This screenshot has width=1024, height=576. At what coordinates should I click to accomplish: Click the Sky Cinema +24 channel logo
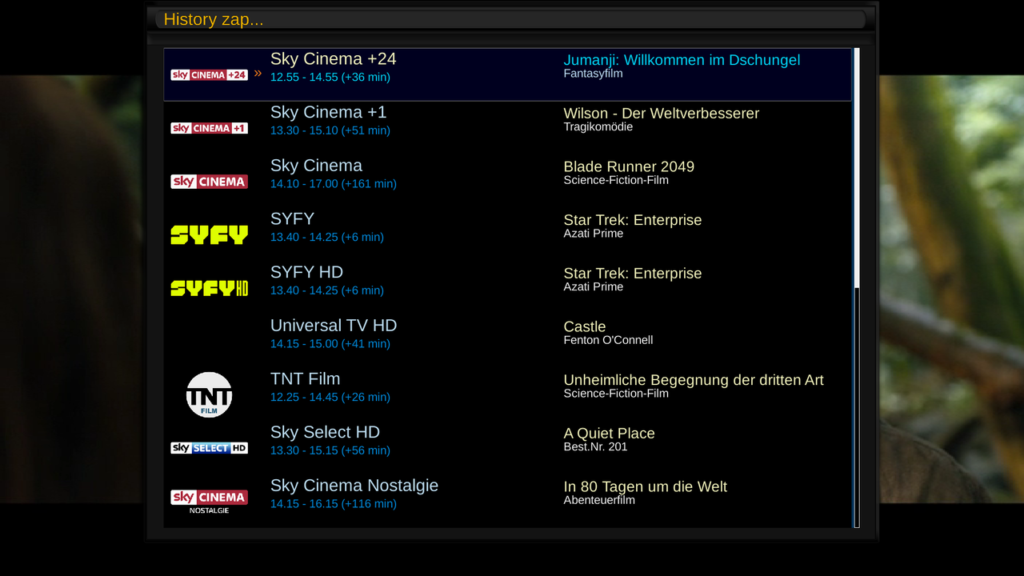[209, 75]
